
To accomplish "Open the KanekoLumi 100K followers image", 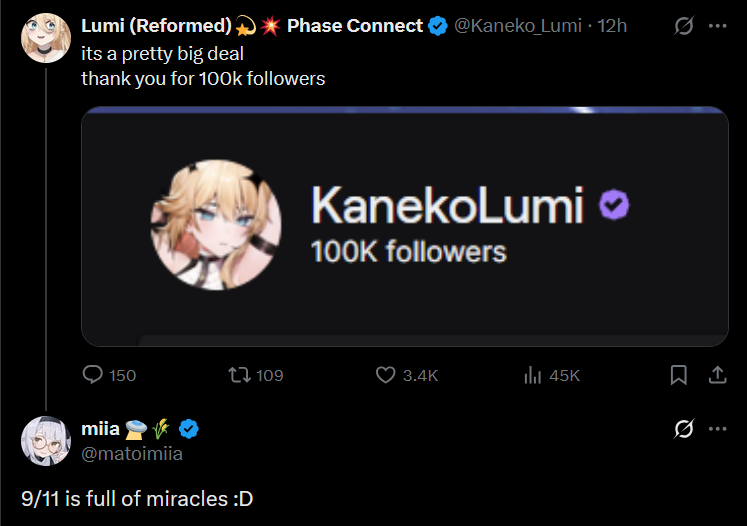I will 404,226.
